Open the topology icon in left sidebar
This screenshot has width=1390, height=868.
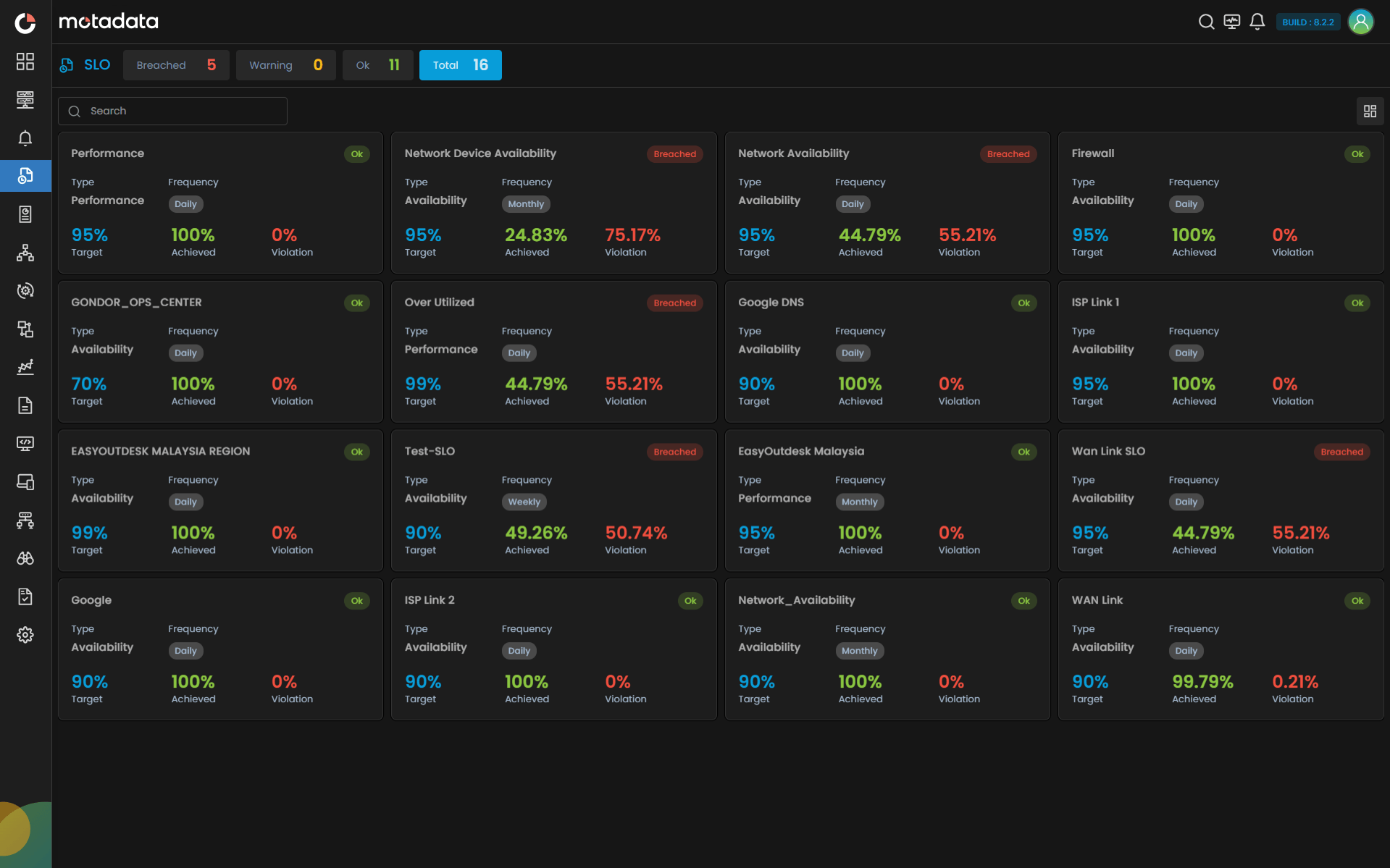point(25,253)
